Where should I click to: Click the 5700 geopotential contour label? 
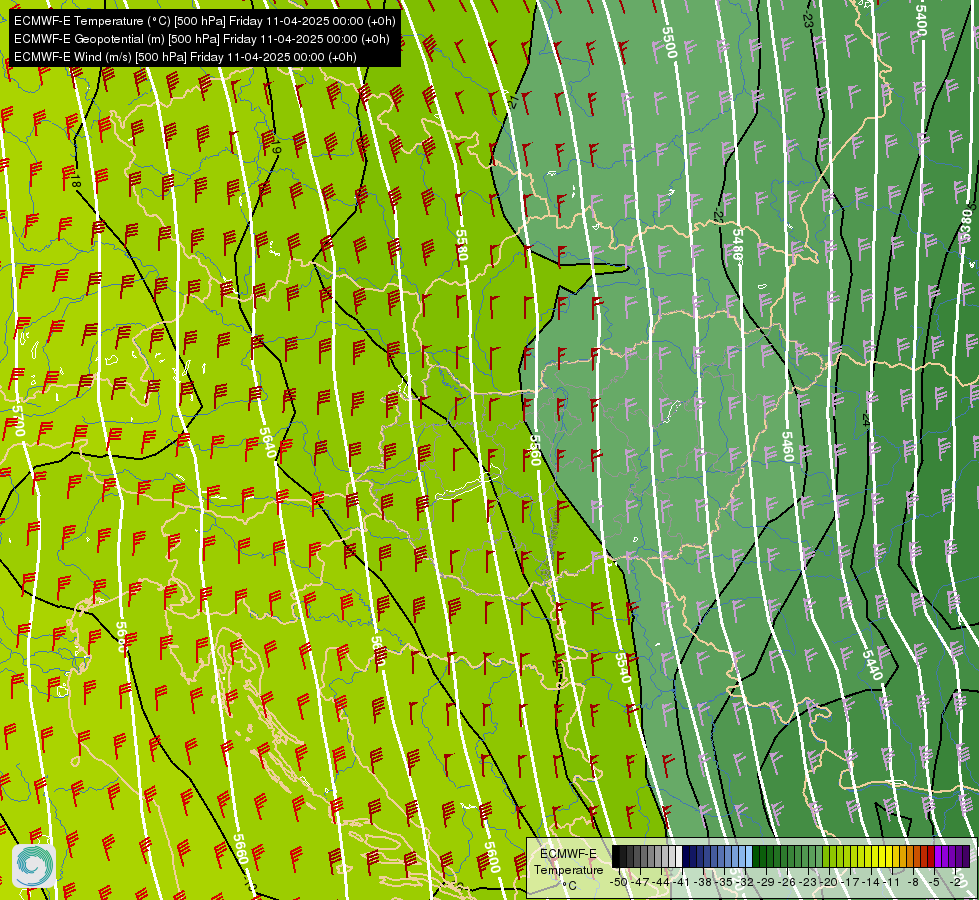18,420
